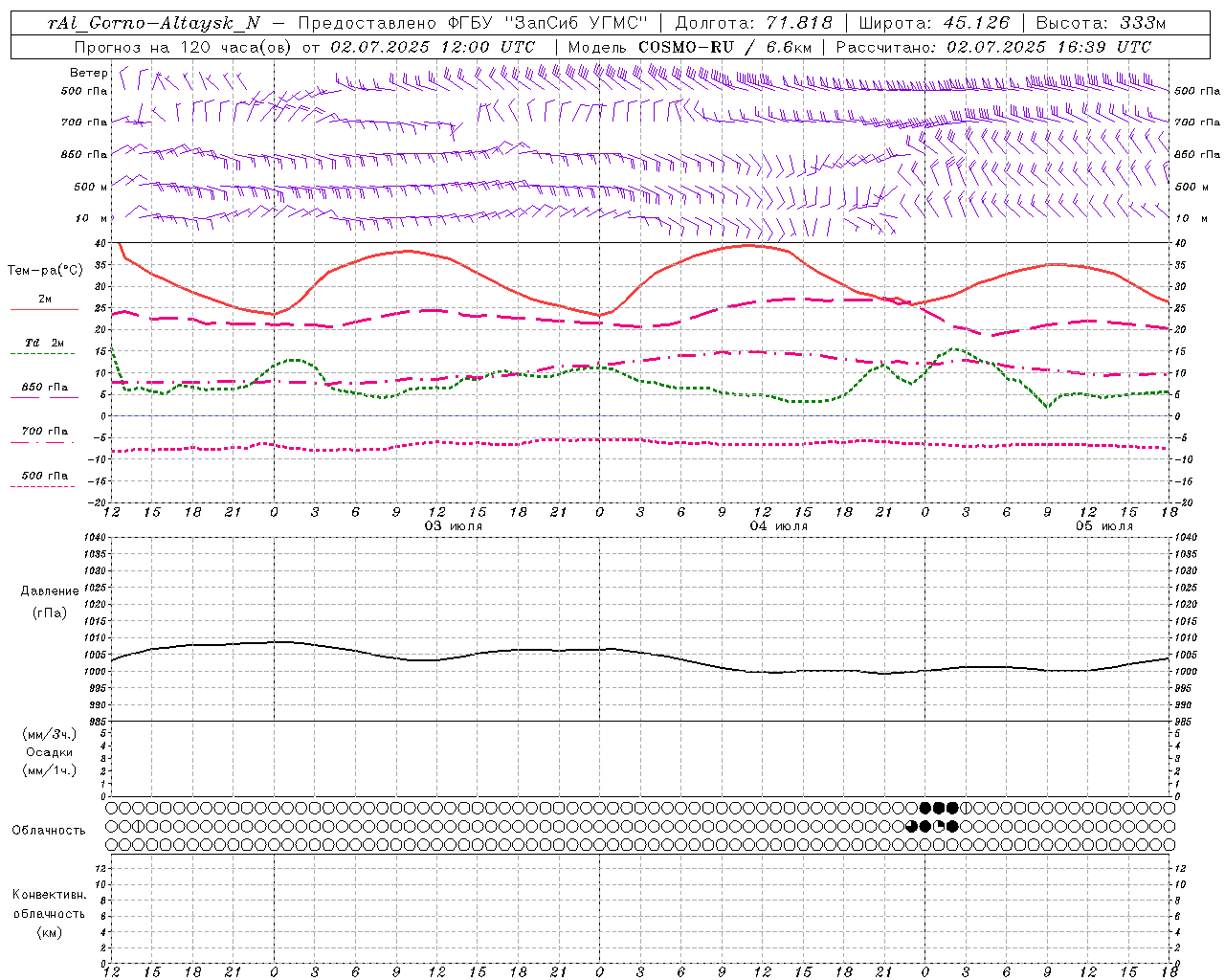Click the 'Td 2м' dew point legend label
This screenshot has width=1225, height=980.
[x=45, y=343]
